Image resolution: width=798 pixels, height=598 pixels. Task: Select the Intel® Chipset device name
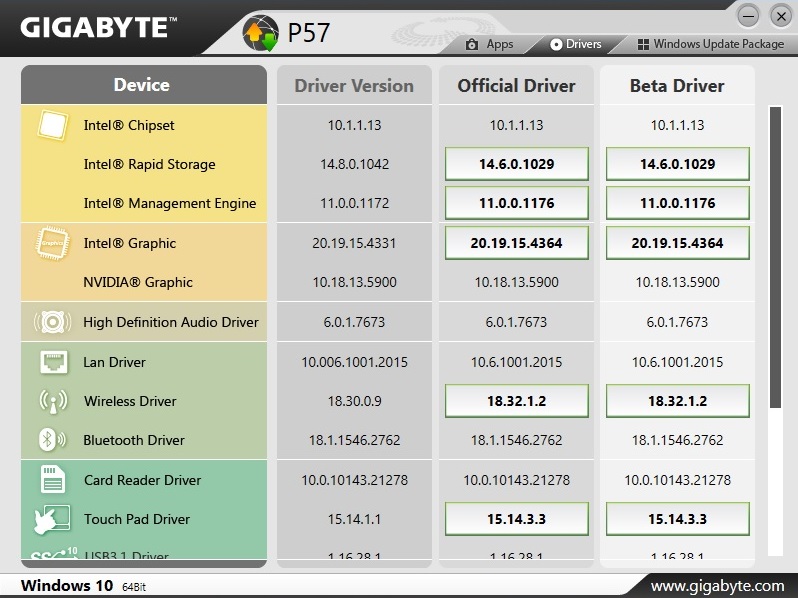pyautogui.click(x=129, y=125)
